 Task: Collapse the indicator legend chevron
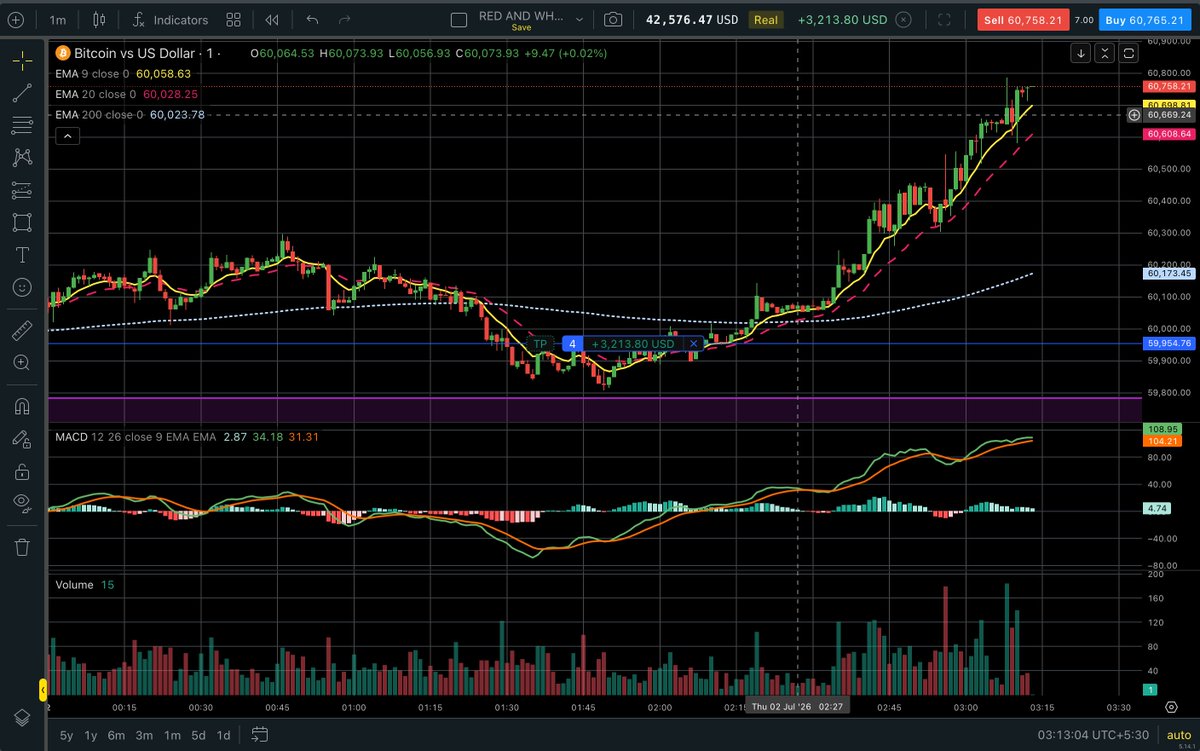point(67,135)
